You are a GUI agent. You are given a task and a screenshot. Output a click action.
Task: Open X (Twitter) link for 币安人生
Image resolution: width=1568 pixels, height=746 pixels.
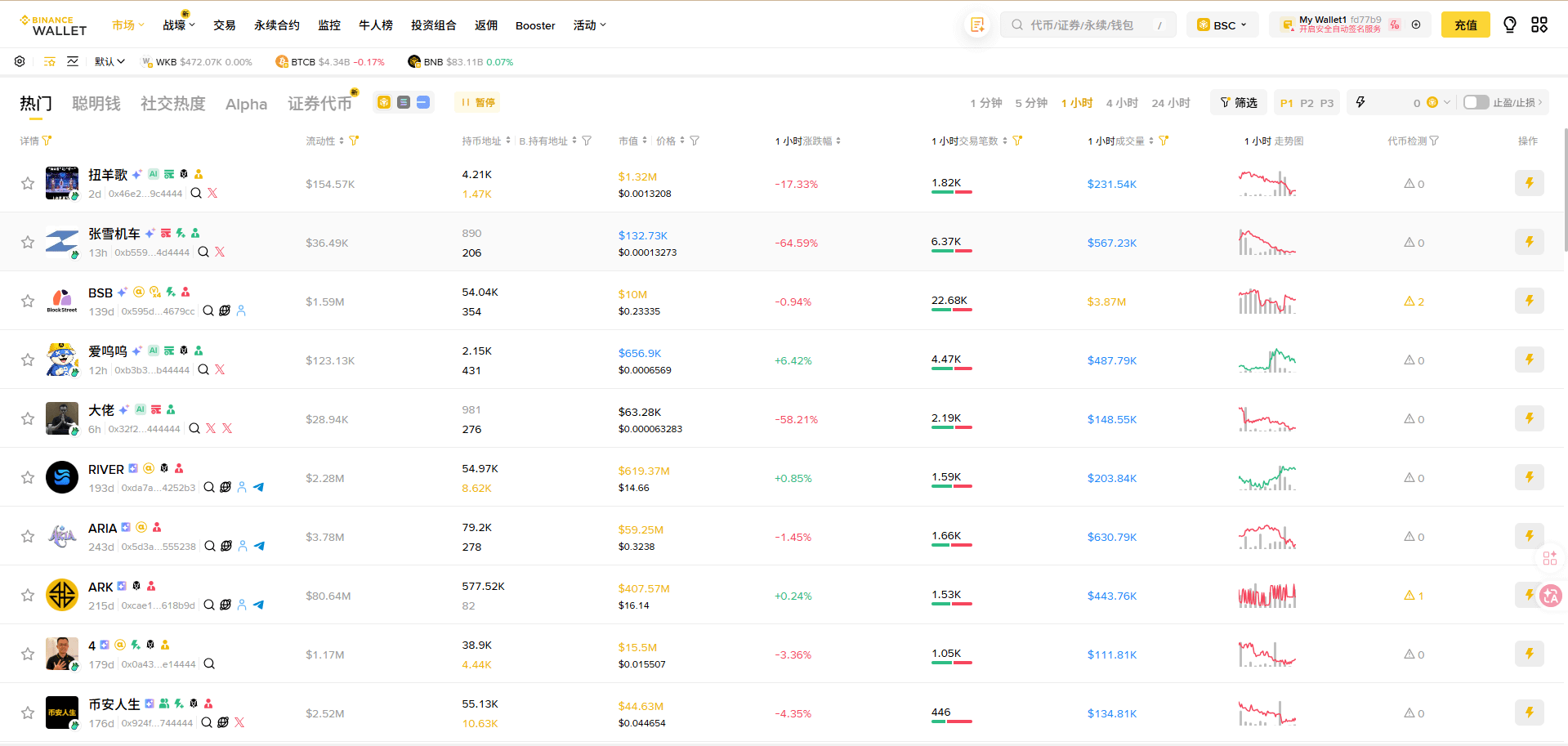coord(239,723)
